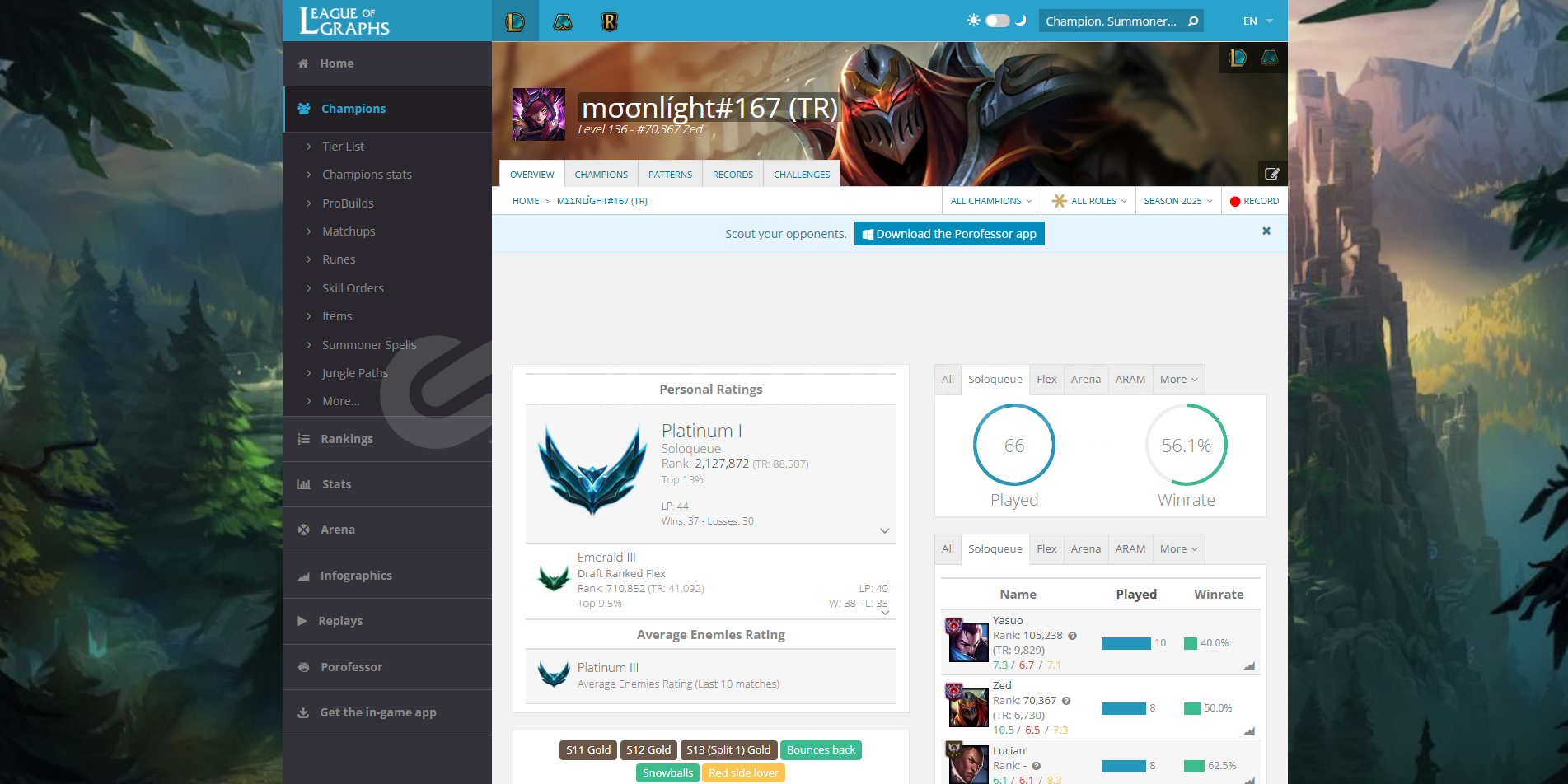Click the S11 Gold badge
Viewport: 1568px width, 784px height.
coord(588,750)
